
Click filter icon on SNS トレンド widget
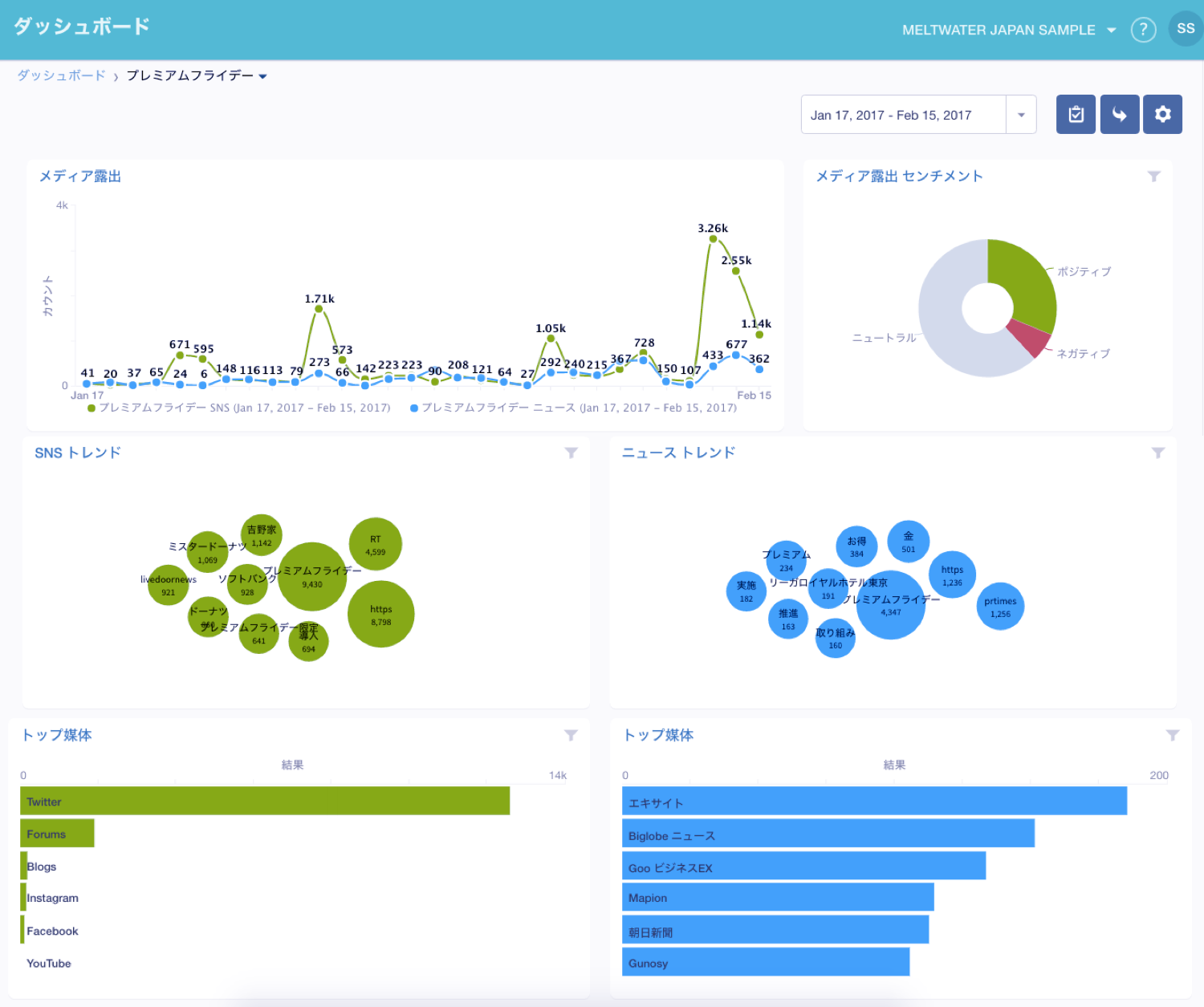[571, 453]
